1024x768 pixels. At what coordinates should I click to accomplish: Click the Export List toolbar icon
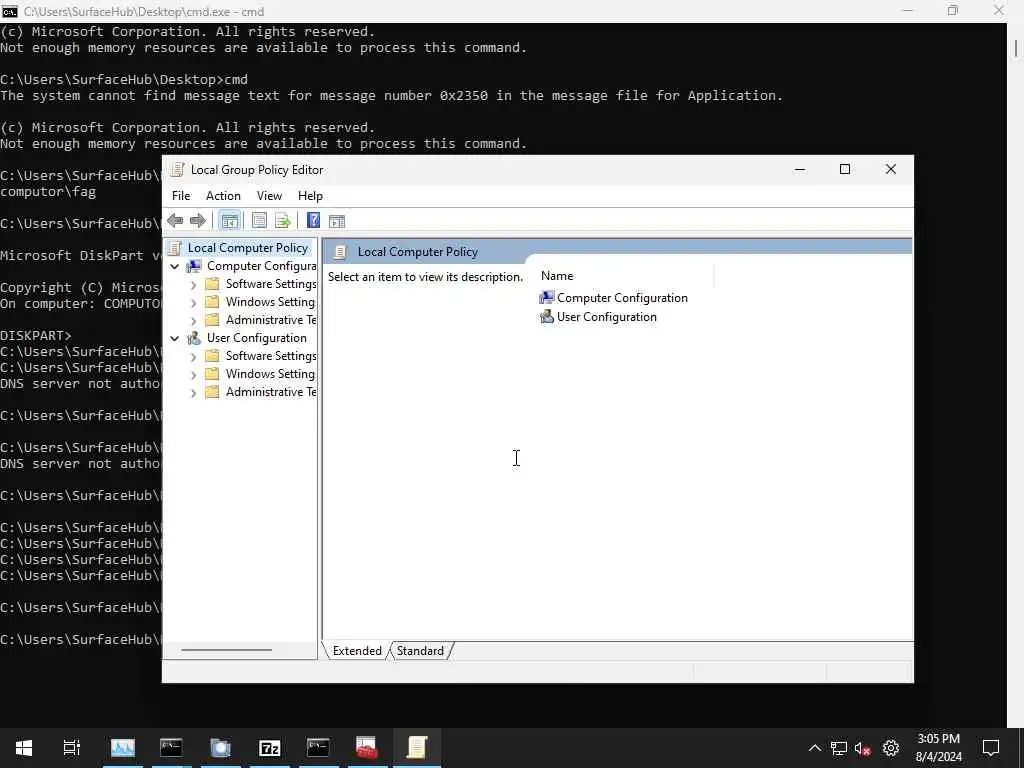click(x=283, y=221)
